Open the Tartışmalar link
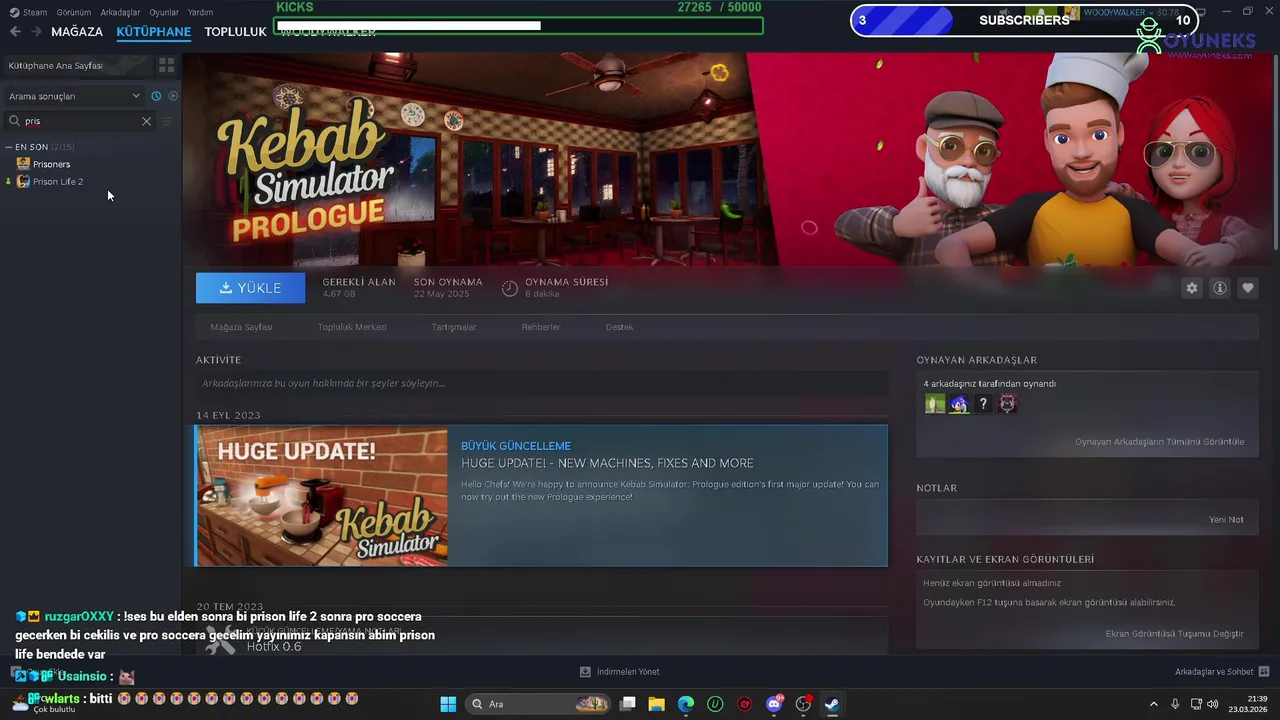Image resolution: width=1280 pixels, height=720 pixels. 454,327
